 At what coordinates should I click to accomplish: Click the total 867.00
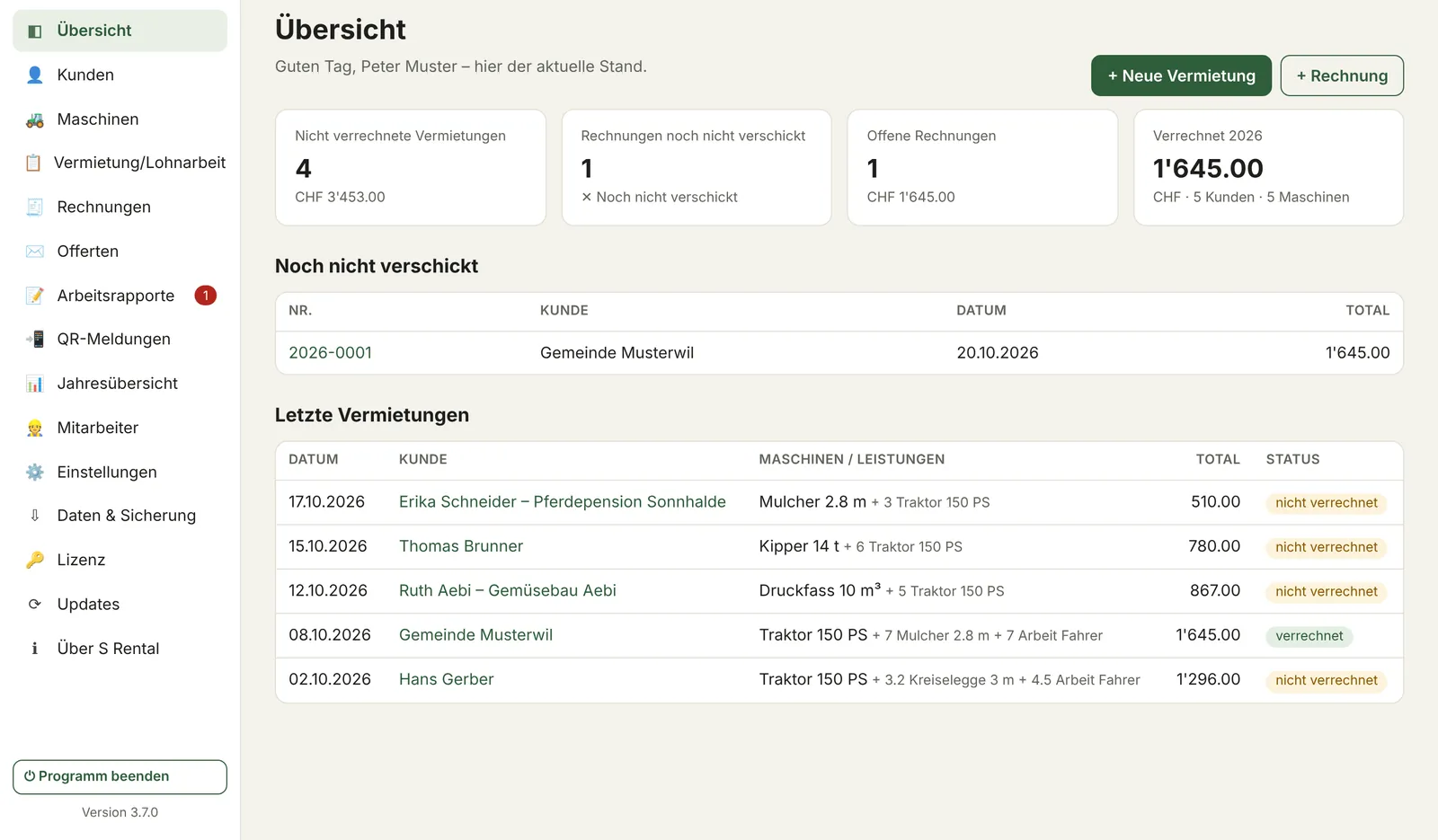[x=1215, y=591]
